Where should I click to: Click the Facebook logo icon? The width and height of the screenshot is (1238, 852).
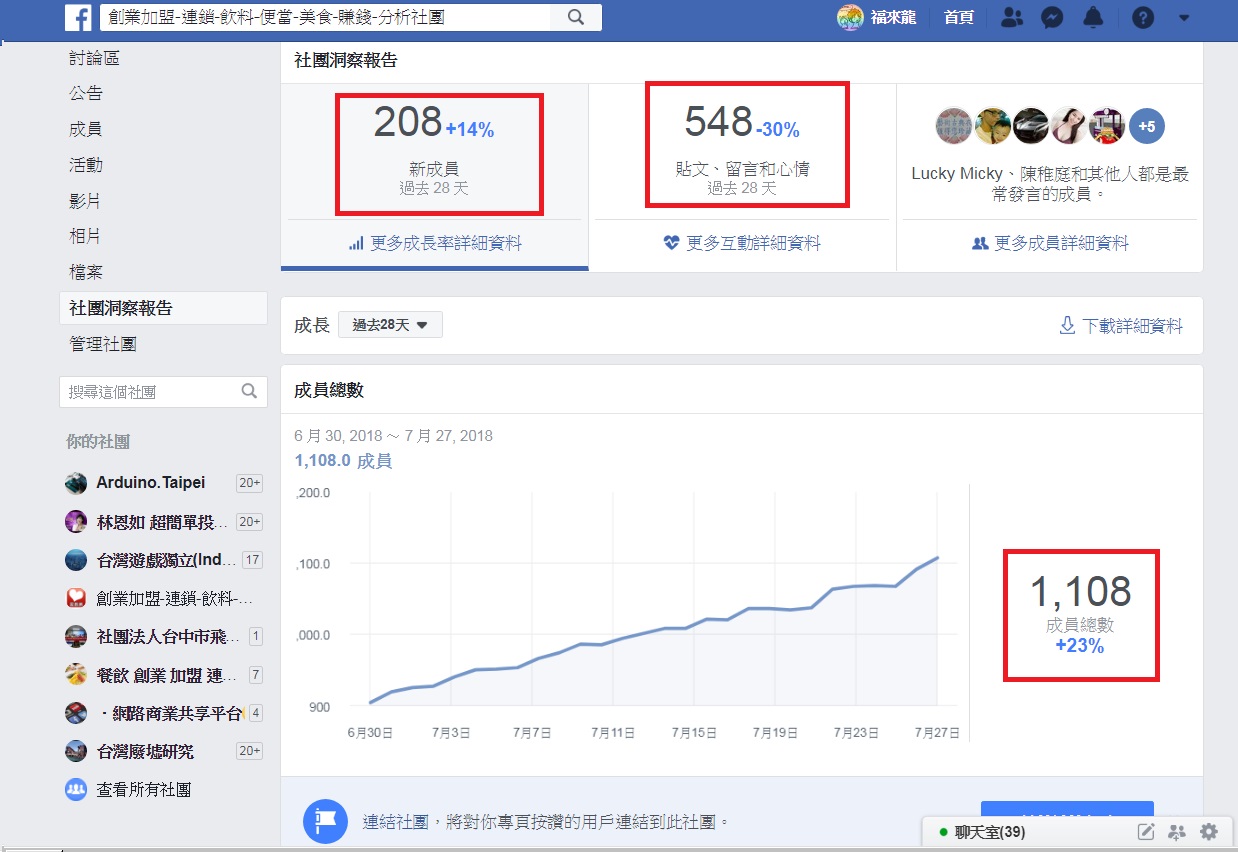click(x=79, y=17)
